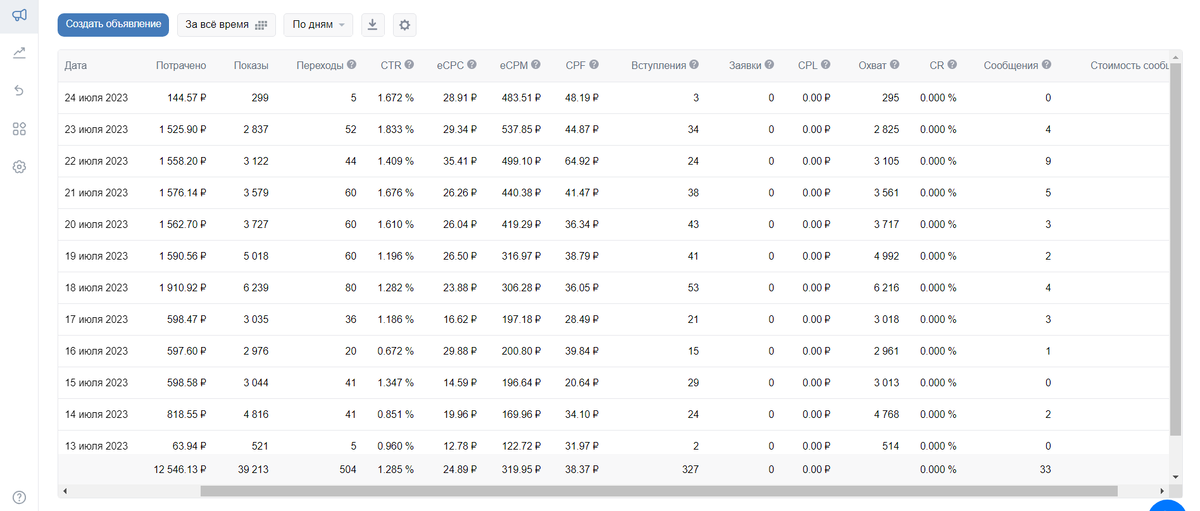Select the 14 июля 2023 date cell
This screenshot has width=1200, height=511.
click(x=96, y=415)
